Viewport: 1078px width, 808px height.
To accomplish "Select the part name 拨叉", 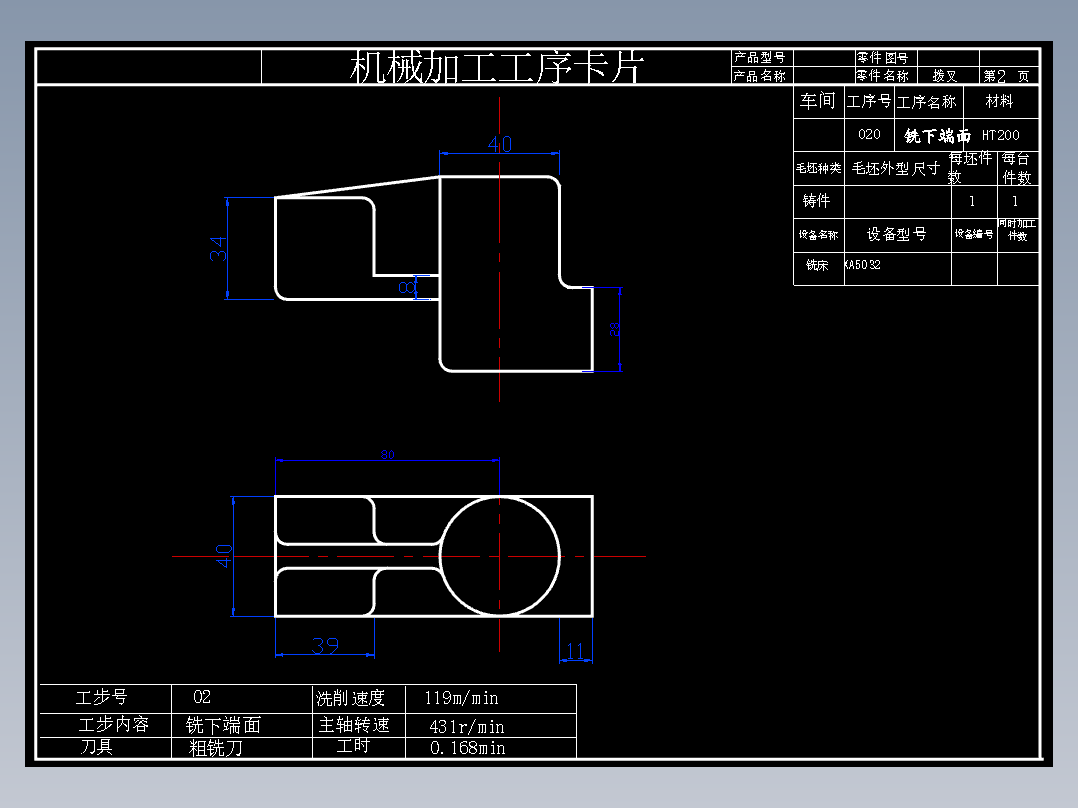I will [x=945, y=76].
